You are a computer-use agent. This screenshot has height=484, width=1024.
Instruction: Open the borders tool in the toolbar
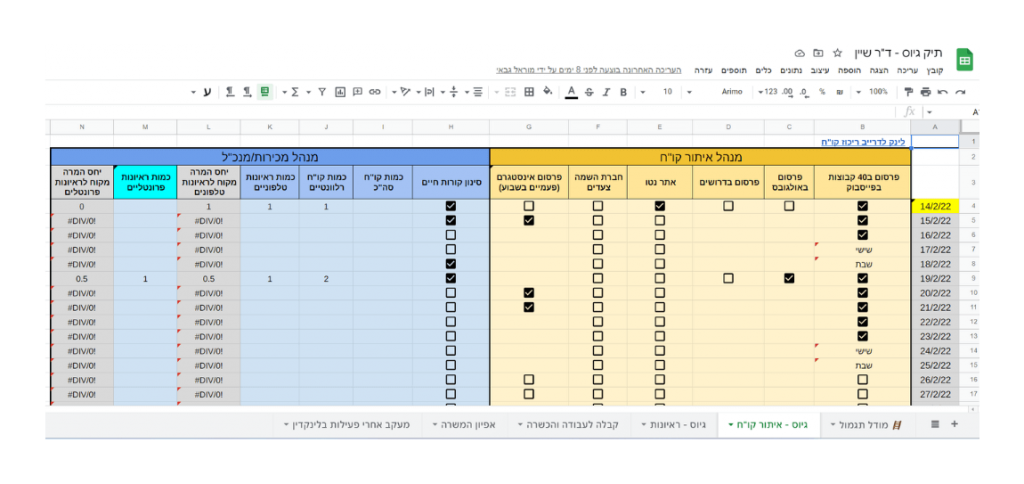tap(528, 92)
